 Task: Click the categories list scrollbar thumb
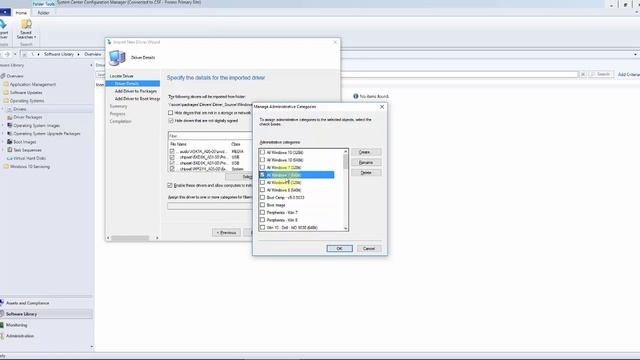tap(346, 162)
